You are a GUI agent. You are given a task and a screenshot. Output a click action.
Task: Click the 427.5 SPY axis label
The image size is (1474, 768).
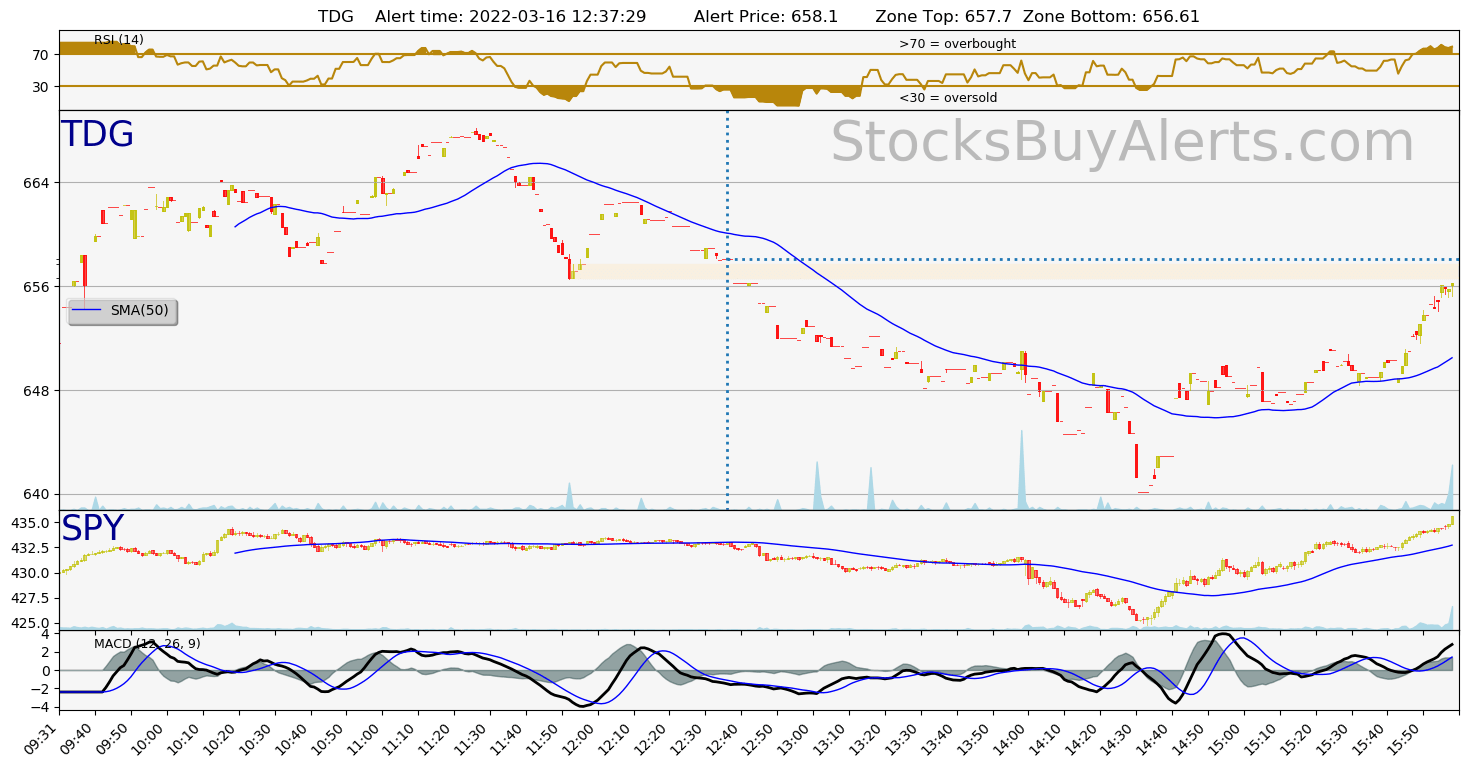point(31,598)
